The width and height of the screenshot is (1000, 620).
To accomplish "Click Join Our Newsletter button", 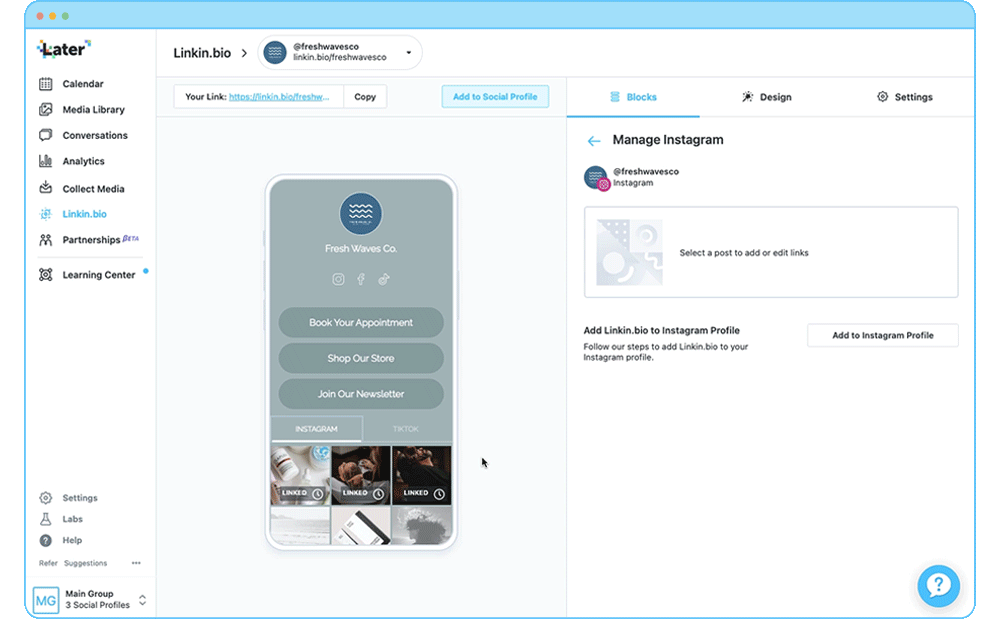I will pyautogui.click(x=361, y=394).
